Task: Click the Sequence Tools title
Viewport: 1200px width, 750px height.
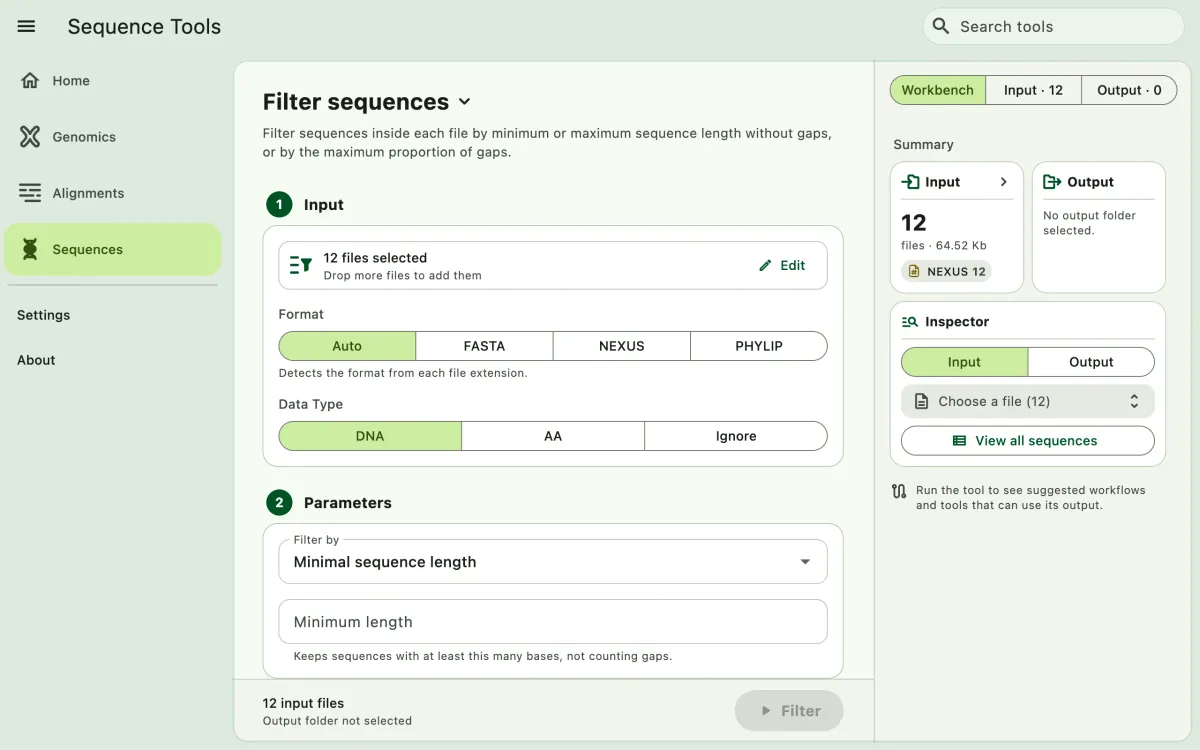Action: tap(144, 27)
